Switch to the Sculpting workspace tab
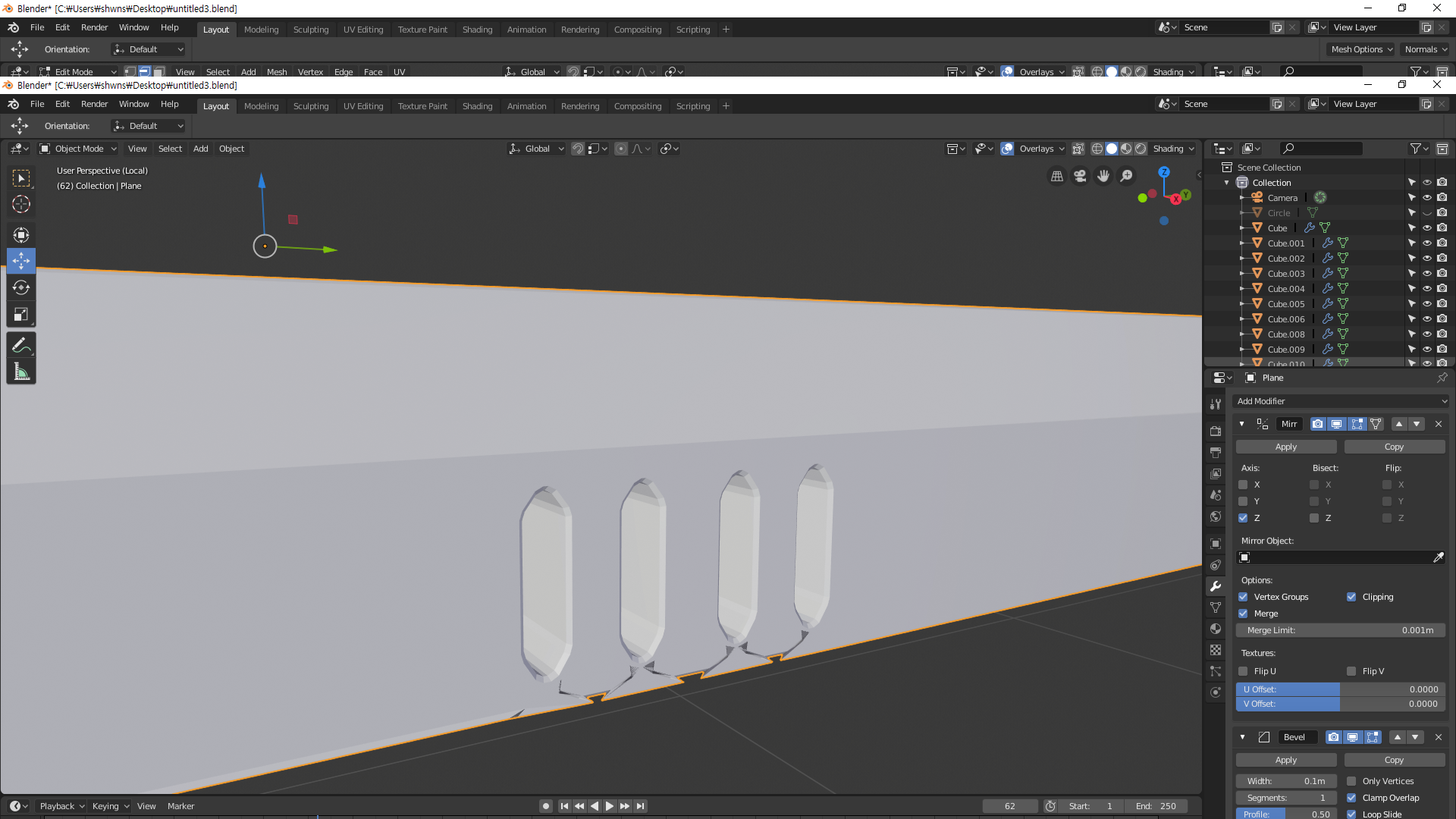 click(x=311, y=106)
